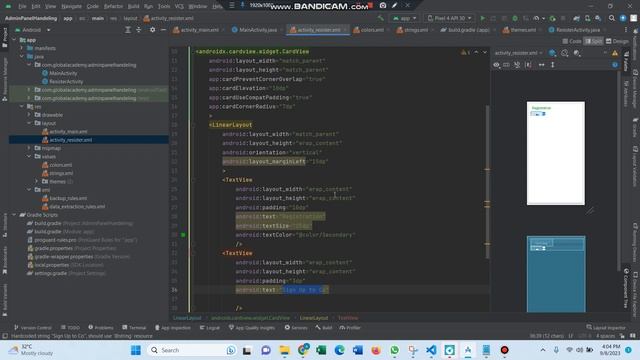
Task: Click the editor inspection warning indicator
Action: click(x=465, y=52)
